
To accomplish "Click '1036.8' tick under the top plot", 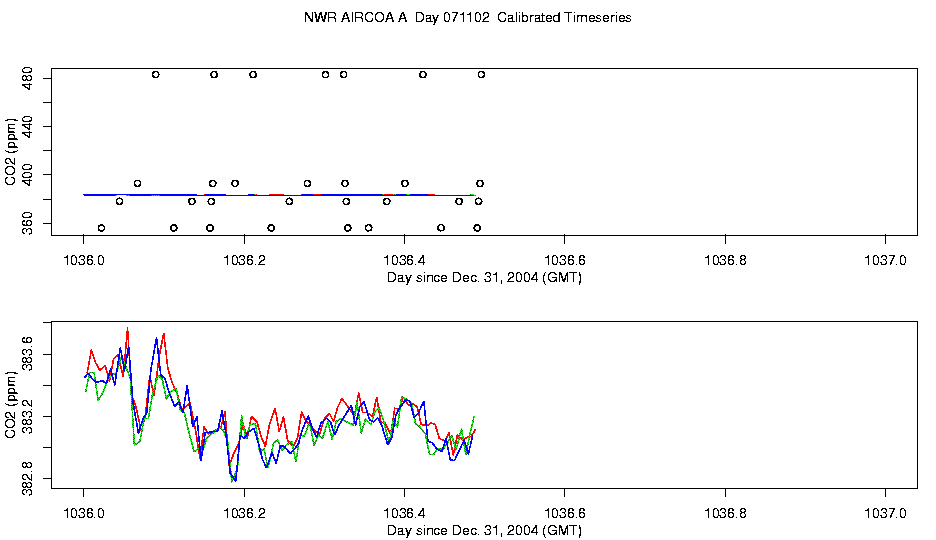I will coord(725,260).
